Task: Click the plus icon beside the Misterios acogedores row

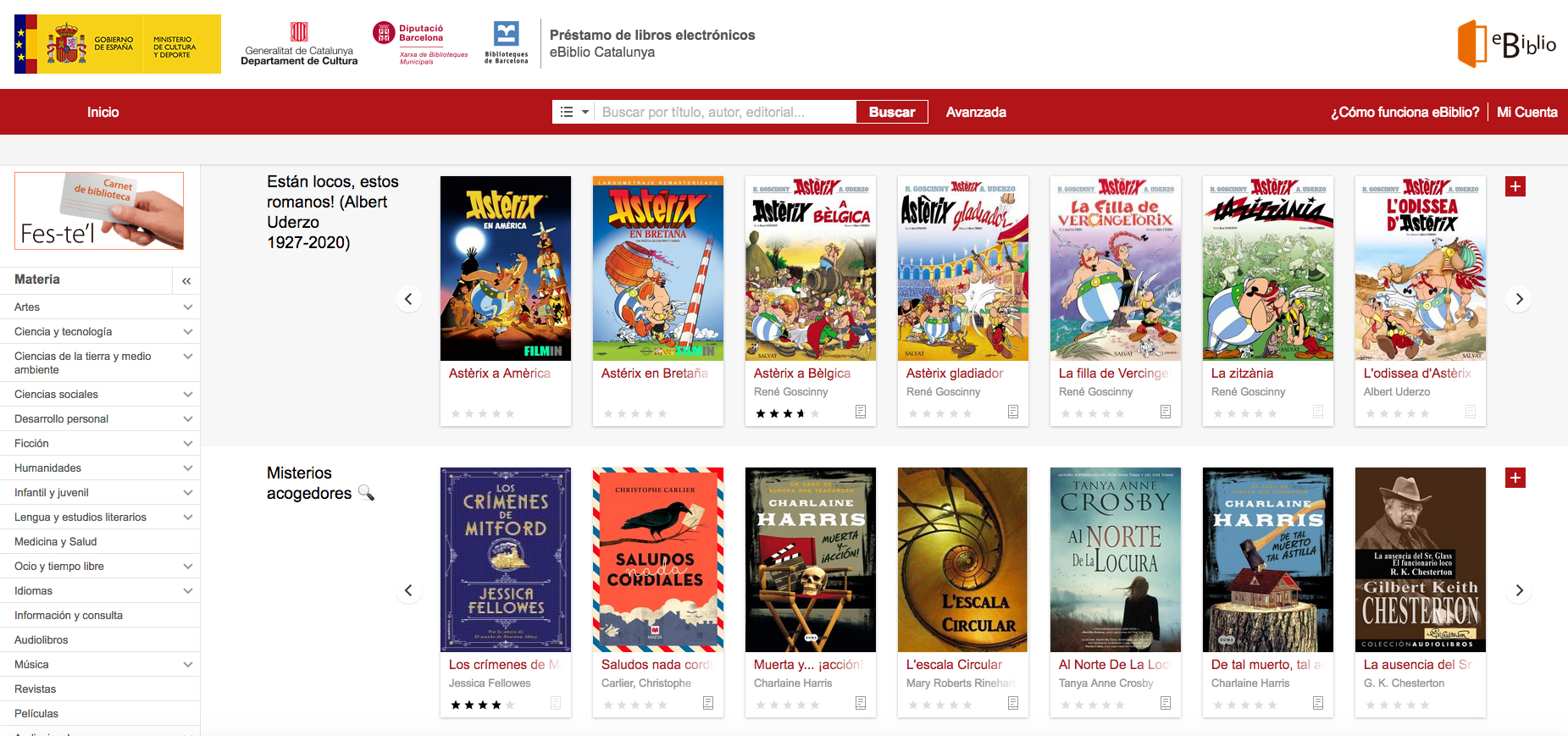Action: 1515,478
